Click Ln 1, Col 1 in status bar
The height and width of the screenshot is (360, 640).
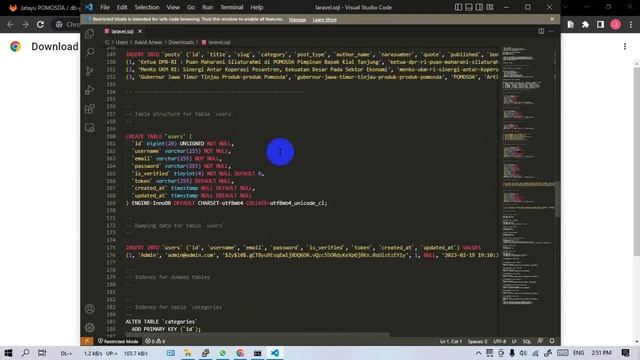451,341
